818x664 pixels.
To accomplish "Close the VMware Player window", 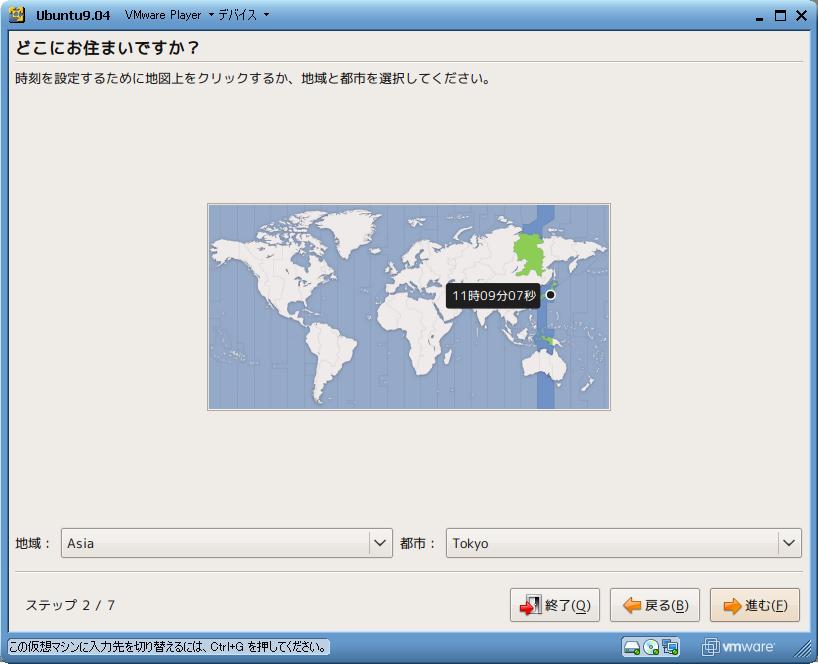I will (x=801, y=16).
